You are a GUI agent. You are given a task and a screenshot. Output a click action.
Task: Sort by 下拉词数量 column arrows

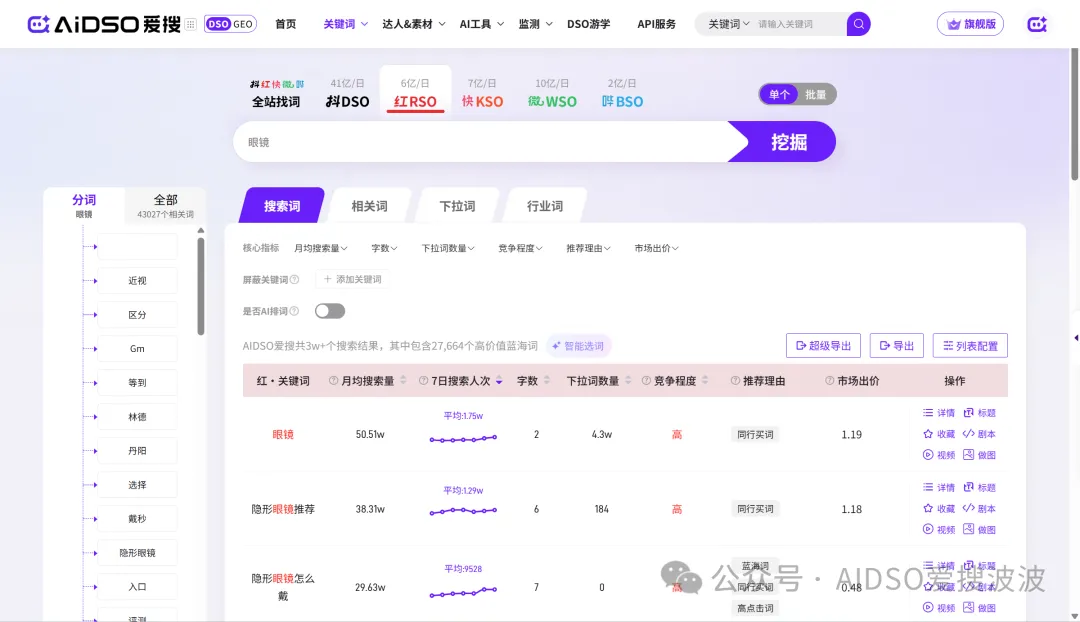pyautogui.click(x=628, y=380)
